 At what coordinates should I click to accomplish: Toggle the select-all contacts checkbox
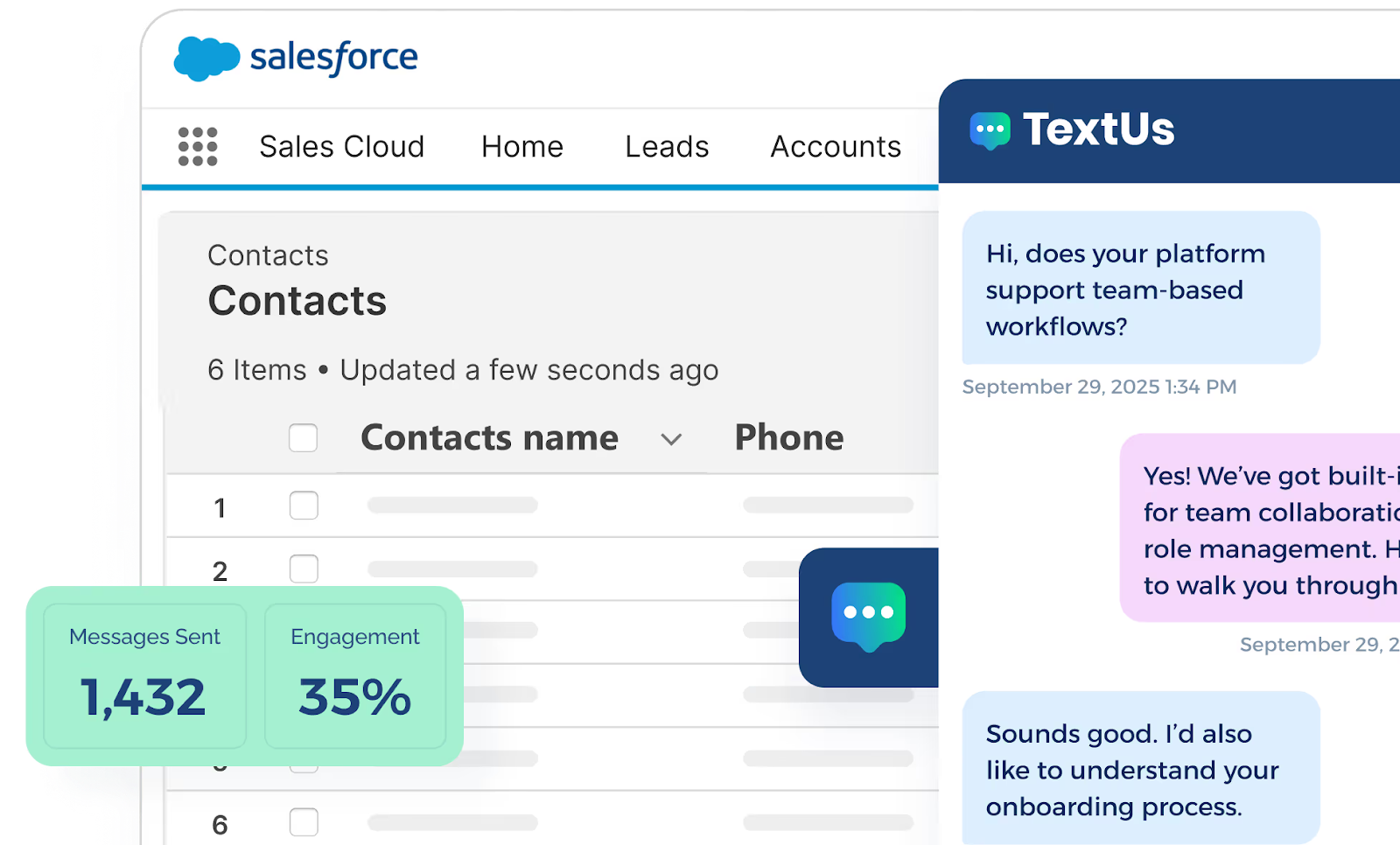click(x=303, y=437)
